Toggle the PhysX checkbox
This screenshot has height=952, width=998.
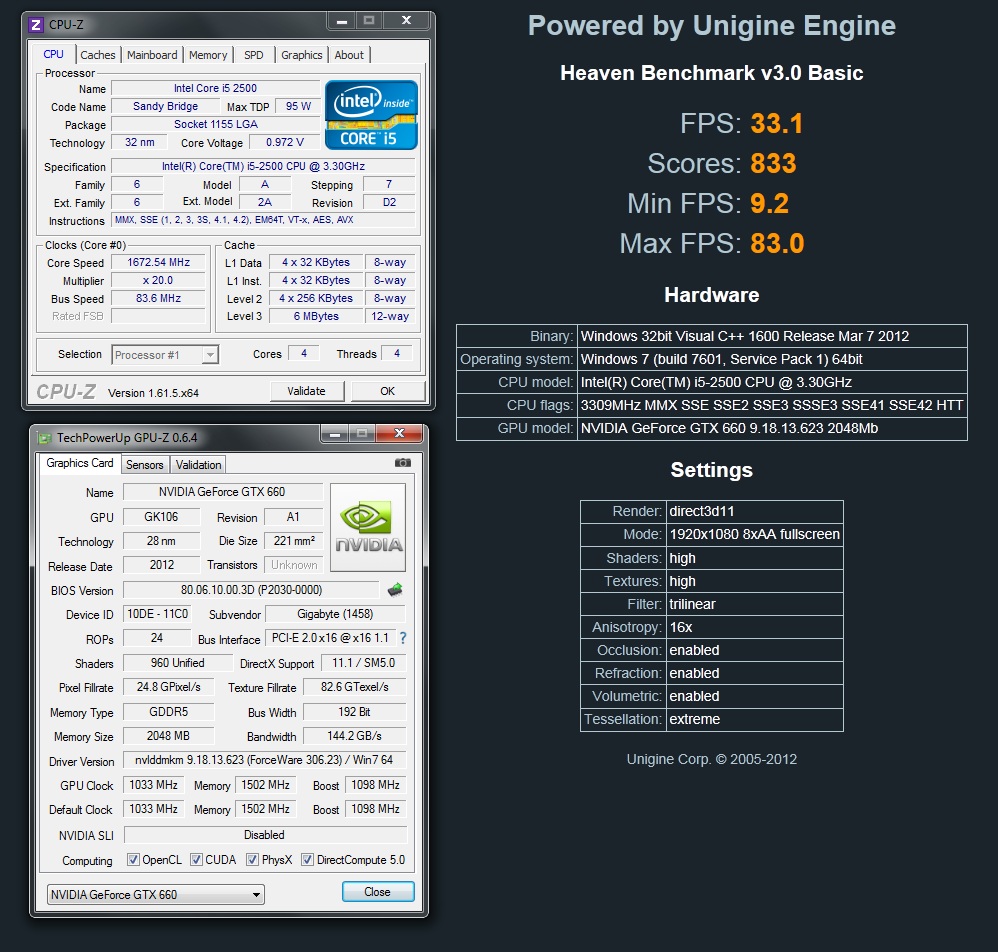[x=252, y=860]
